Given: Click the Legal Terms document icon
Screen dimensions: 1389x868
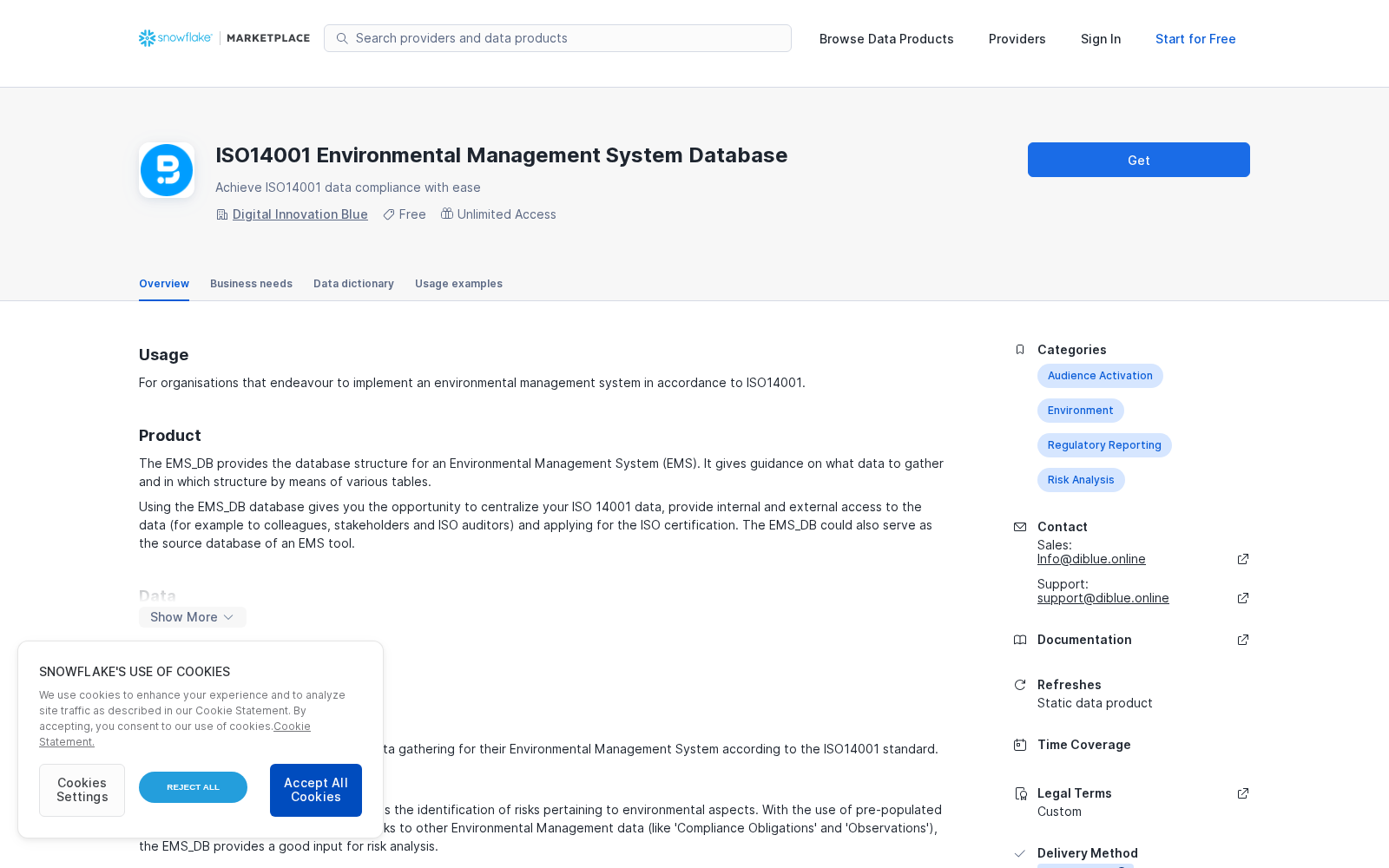Looking at the screenshot, I should click(1020, 793).
